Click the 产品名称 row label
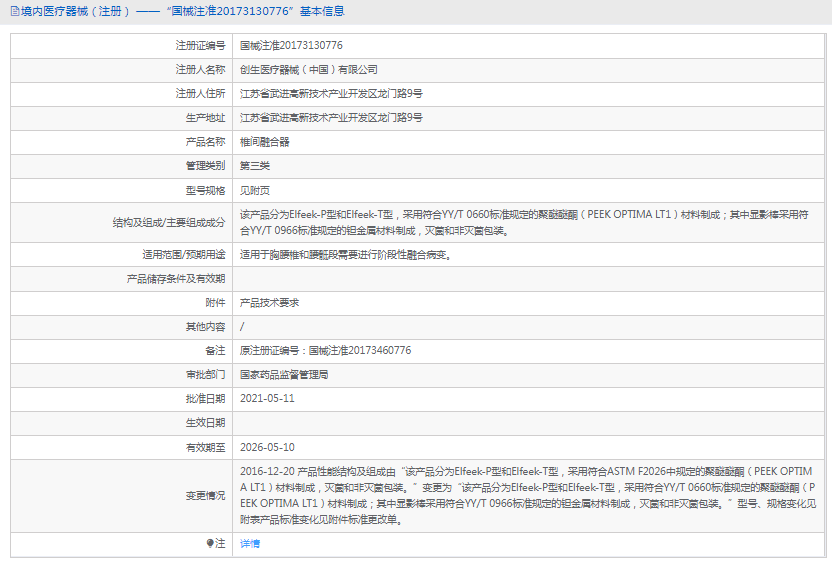832x562 pixels. click(205, 142)
